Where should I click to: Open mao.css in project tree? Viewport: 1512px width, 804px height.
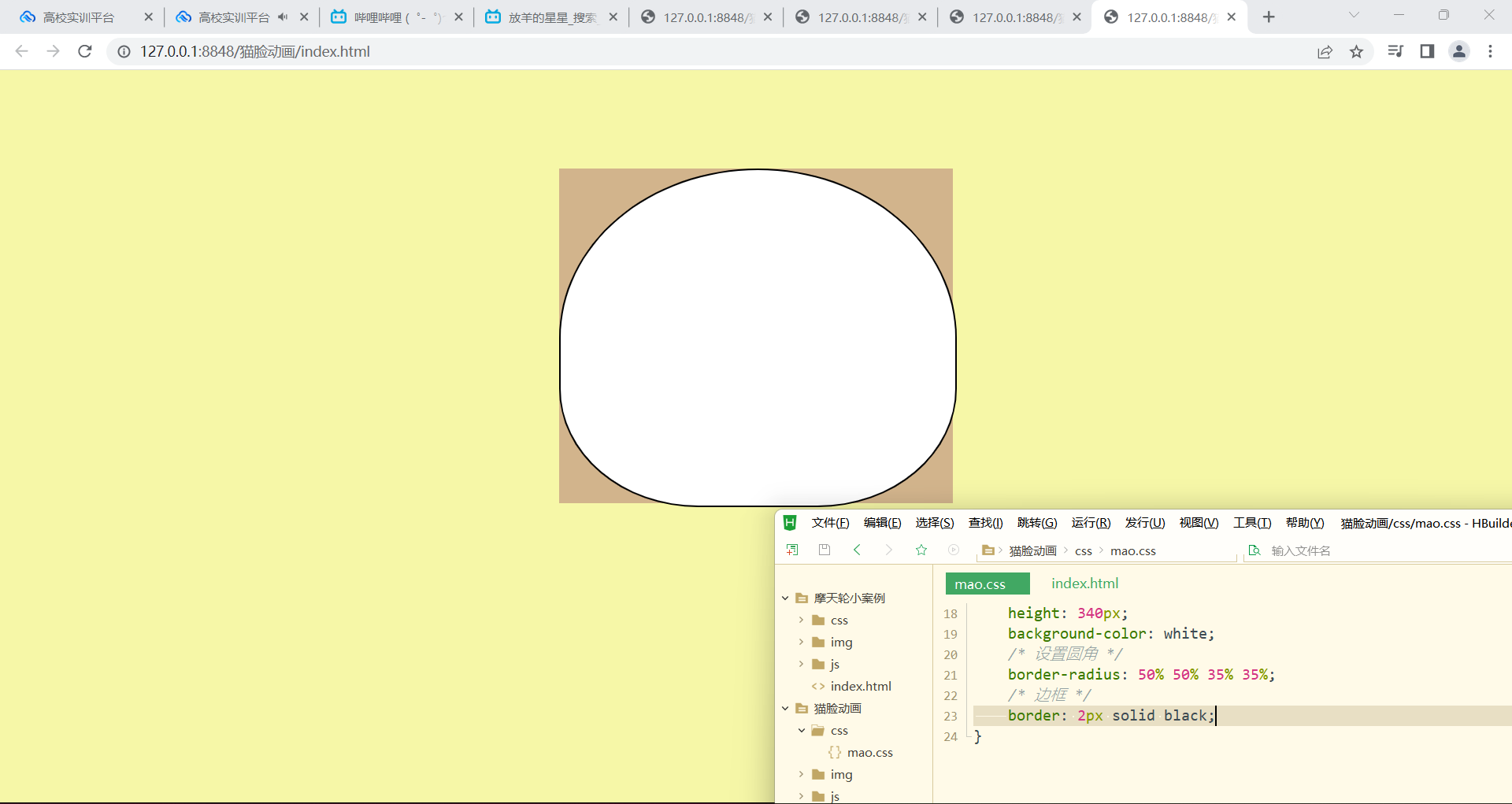click(x=869, y=752)
